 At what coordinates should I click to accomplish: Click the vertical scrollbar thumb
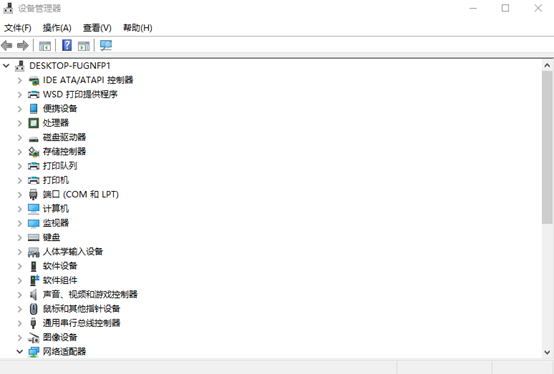tap(547, 147)
